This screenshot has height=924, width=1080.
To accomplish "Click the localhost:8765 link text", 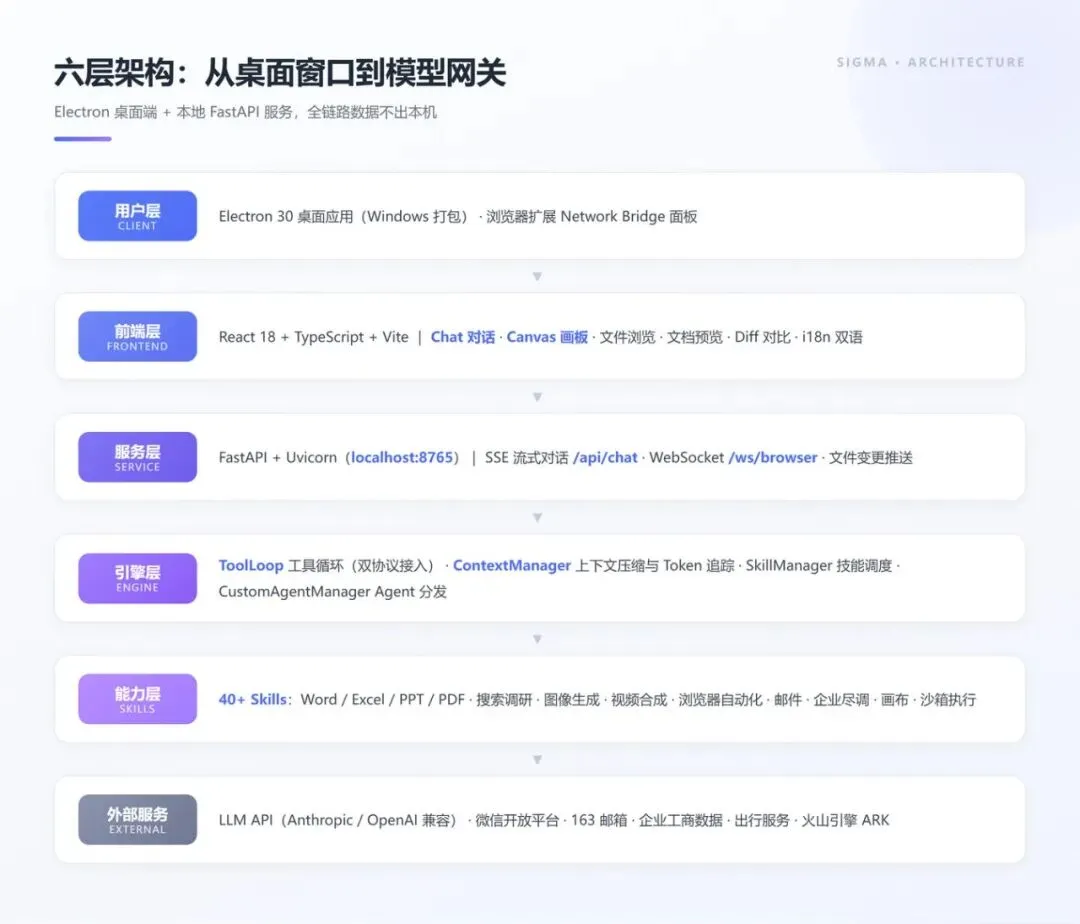I will [x=402, y=457].
